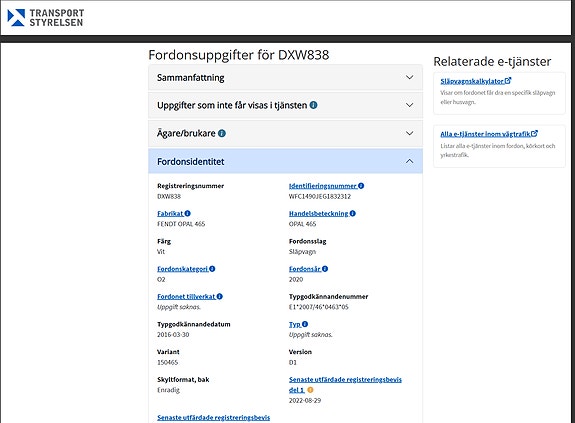
Task: Open info icon next to Handelsbeteckning
Action: click(353, 213)
